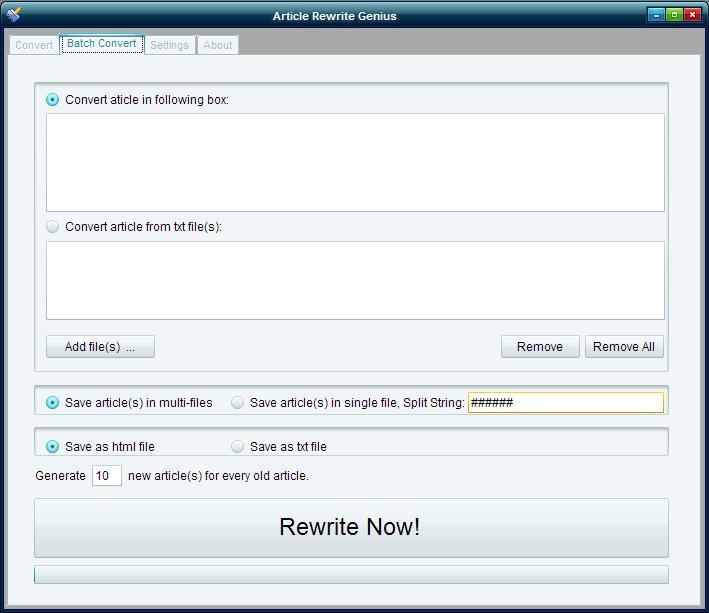The image size is (709, 613).
Task: Open the Settings tab
Action: click(x=169, y=45)
